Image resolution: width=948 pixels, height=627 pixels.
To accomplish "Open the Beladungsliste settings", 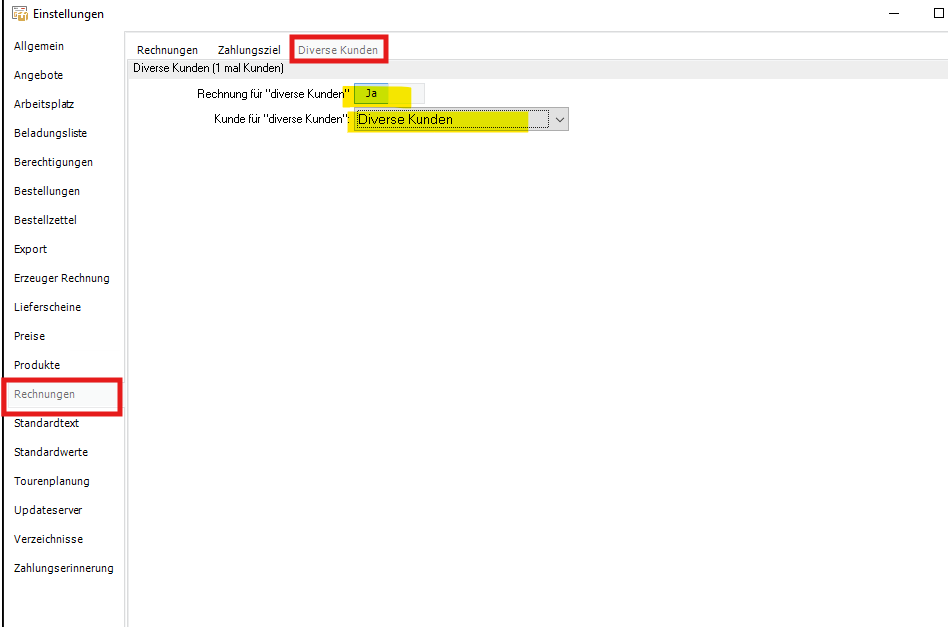I will tap(50, 133).
